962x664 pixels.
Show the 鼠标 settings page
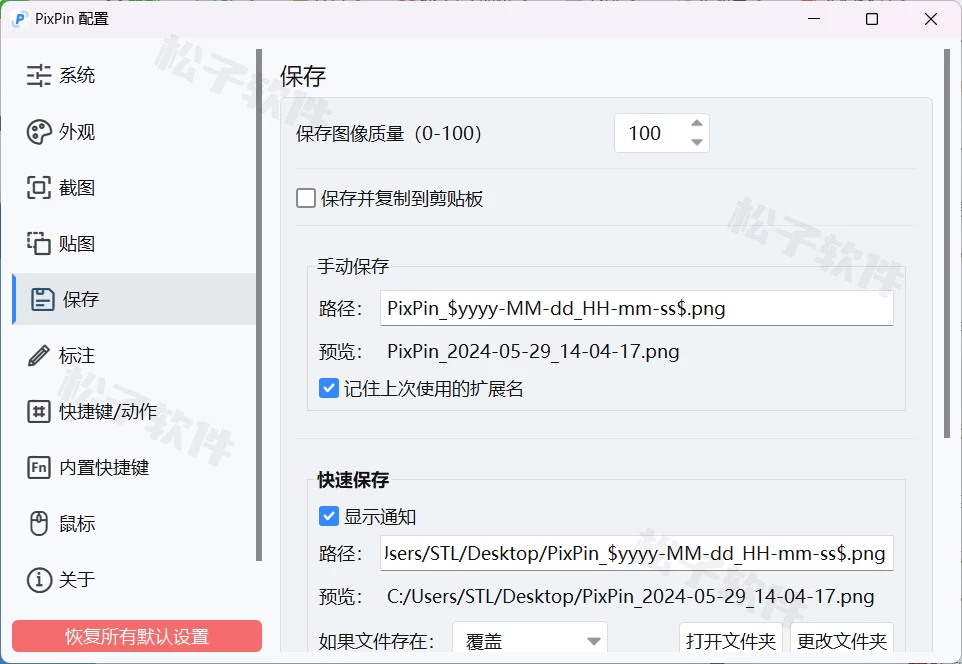coord(134,523)
